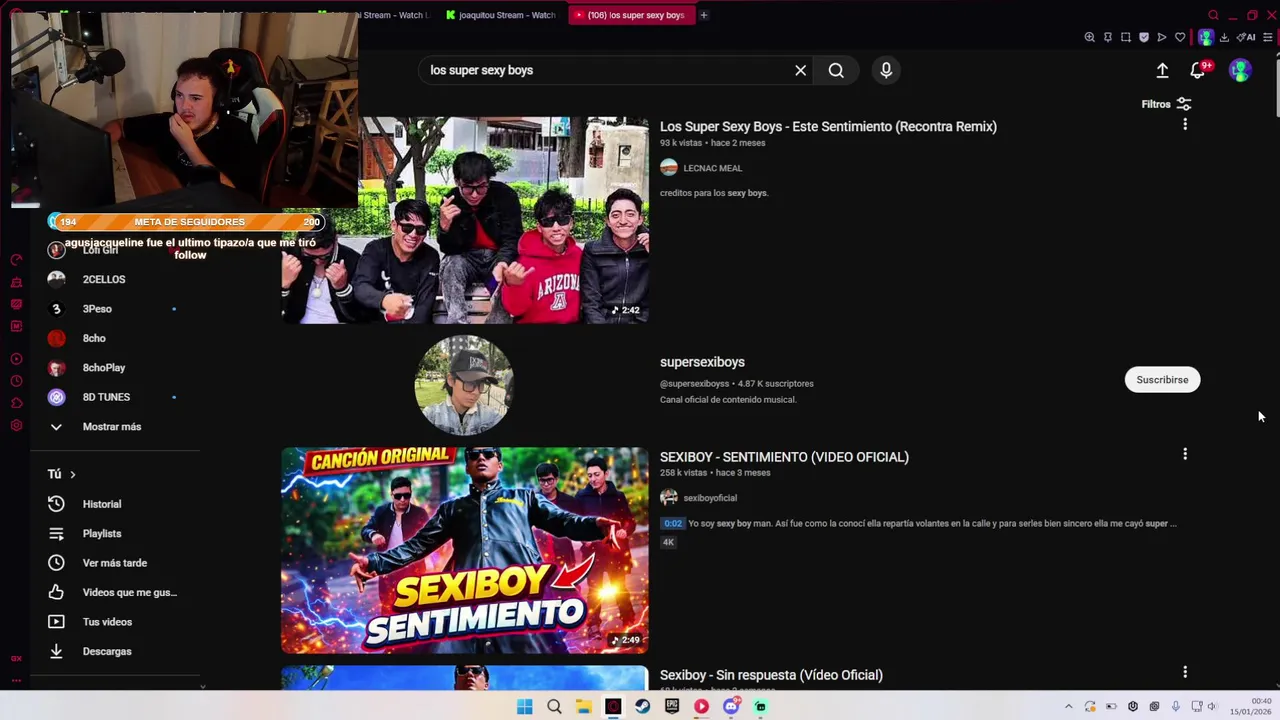Open options menu for SEXIBOY - SENTIMIENTO video
The image size is (1280, 720).
tap(1185, 454)
